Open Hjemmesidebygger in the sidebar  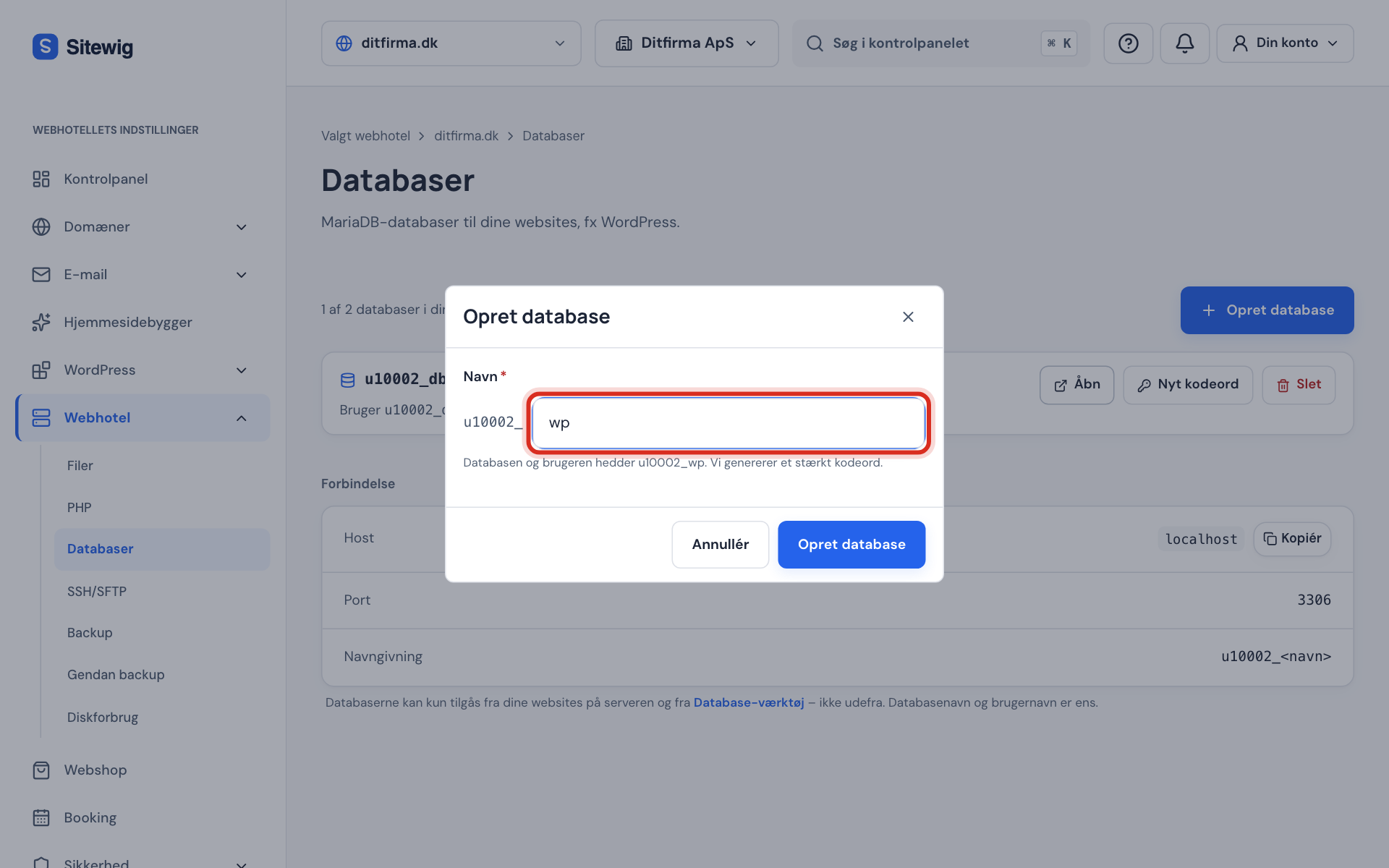tap(143, 322)
